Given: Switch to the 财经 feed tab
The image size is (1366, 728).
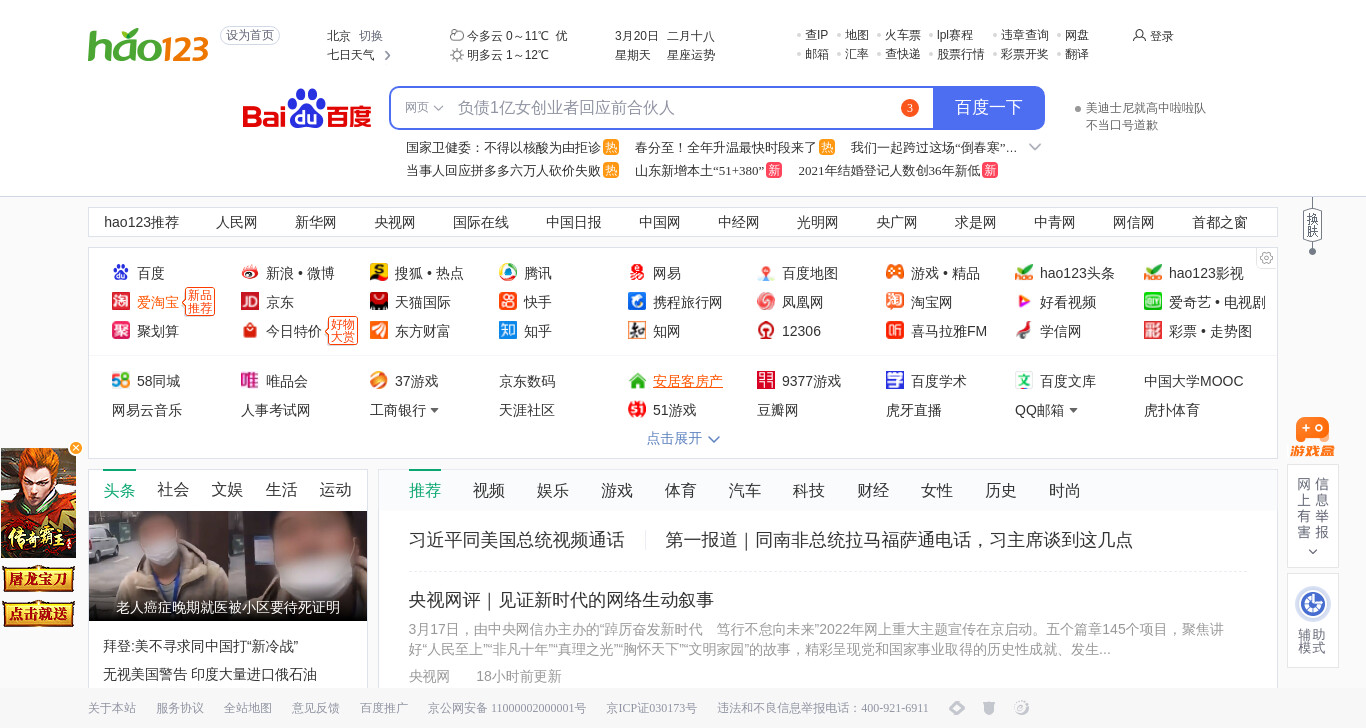Looking at the screenshot, I should point(873,490).
